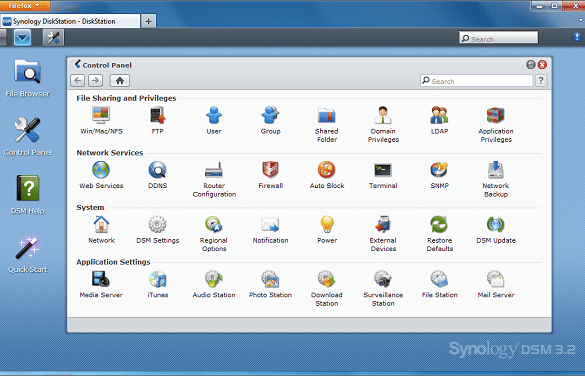Start the Quick Start wizard shortcut
This screenshot has height=376, width=585.
[x=27, y=247]
